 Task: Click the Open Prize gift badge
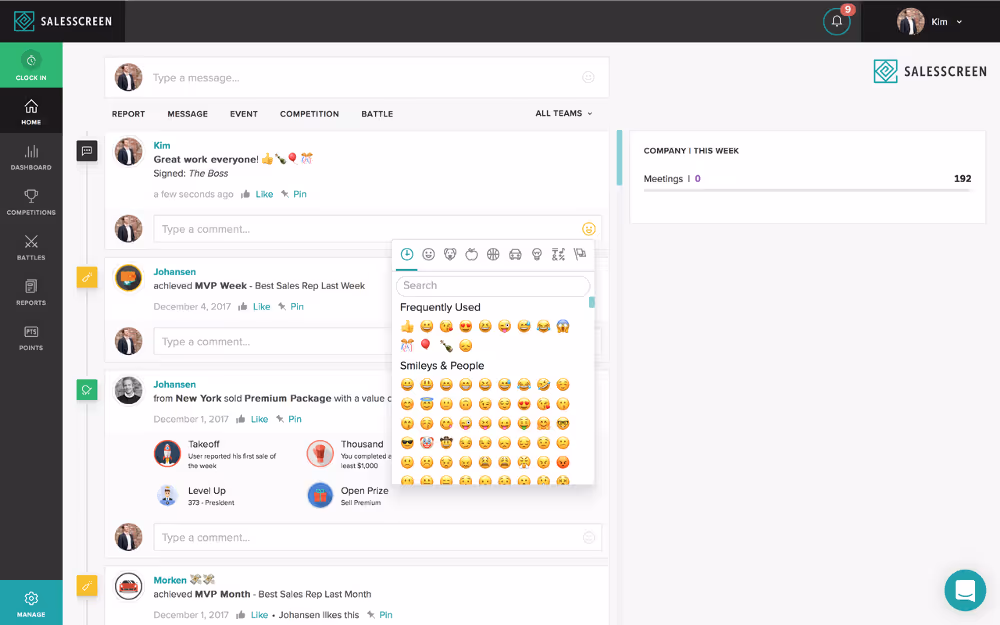click(320, 496)
